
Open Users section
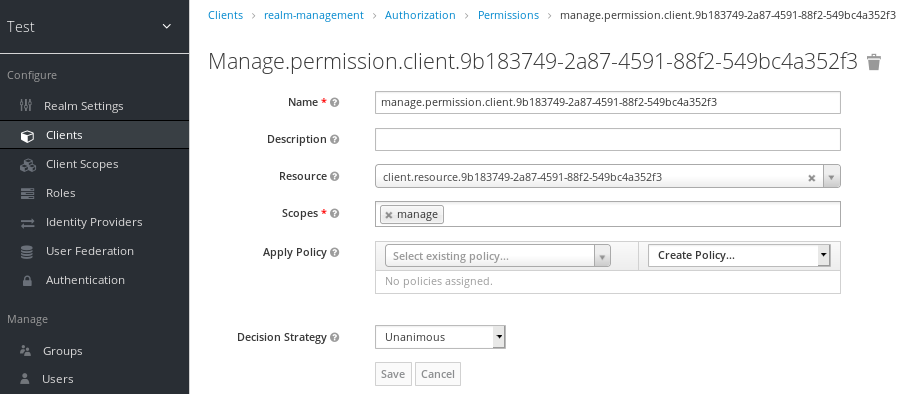coord(57,379)
